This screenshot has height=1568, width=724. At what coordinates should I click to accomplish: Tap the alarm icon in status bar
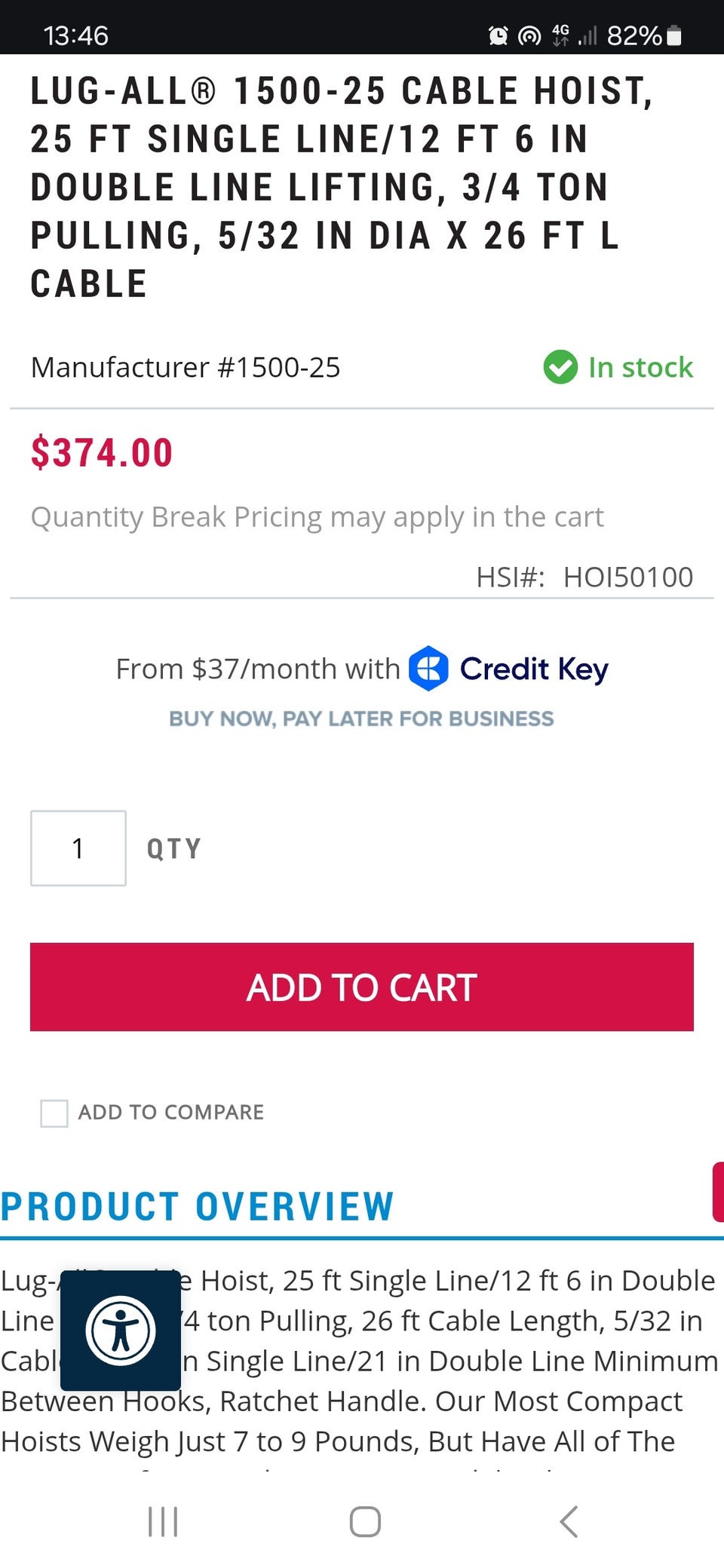pos(498,35)
